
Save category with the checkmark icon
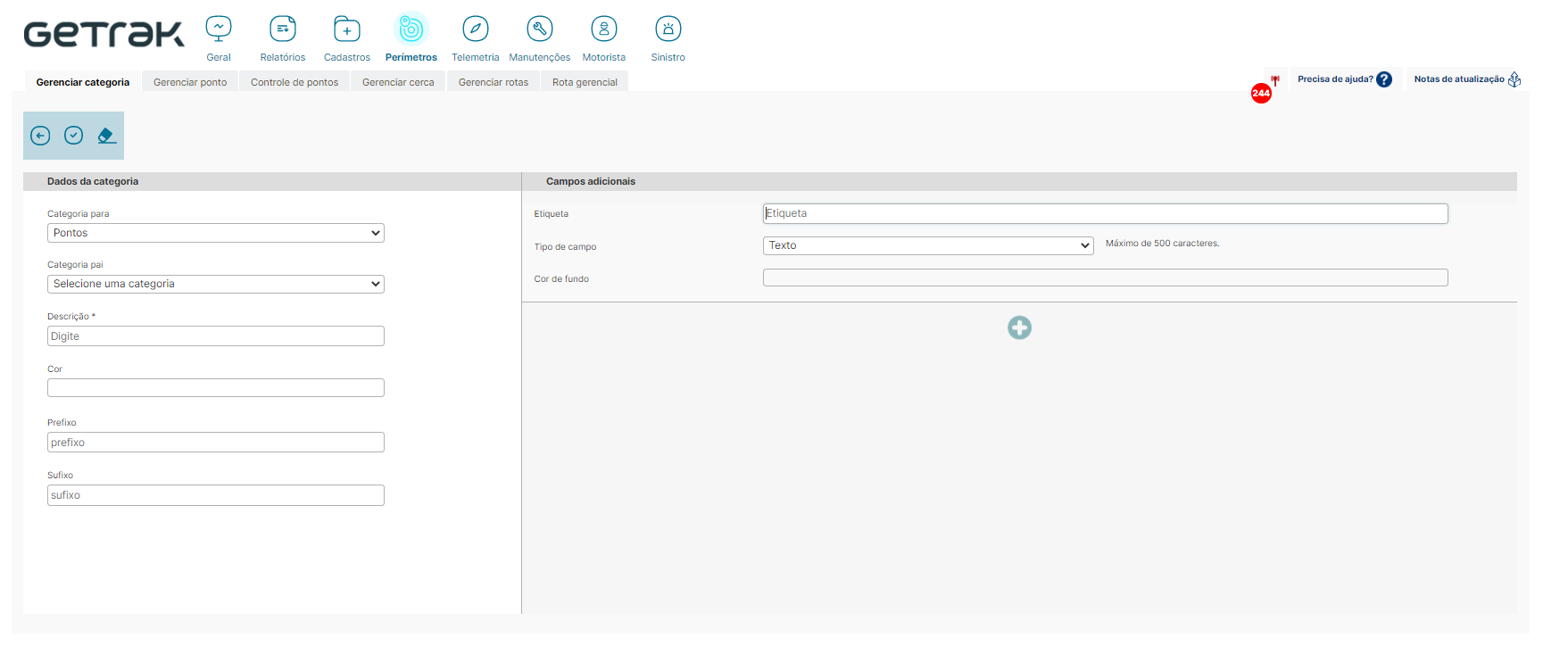pyautogui.click(x=74, y=136)
